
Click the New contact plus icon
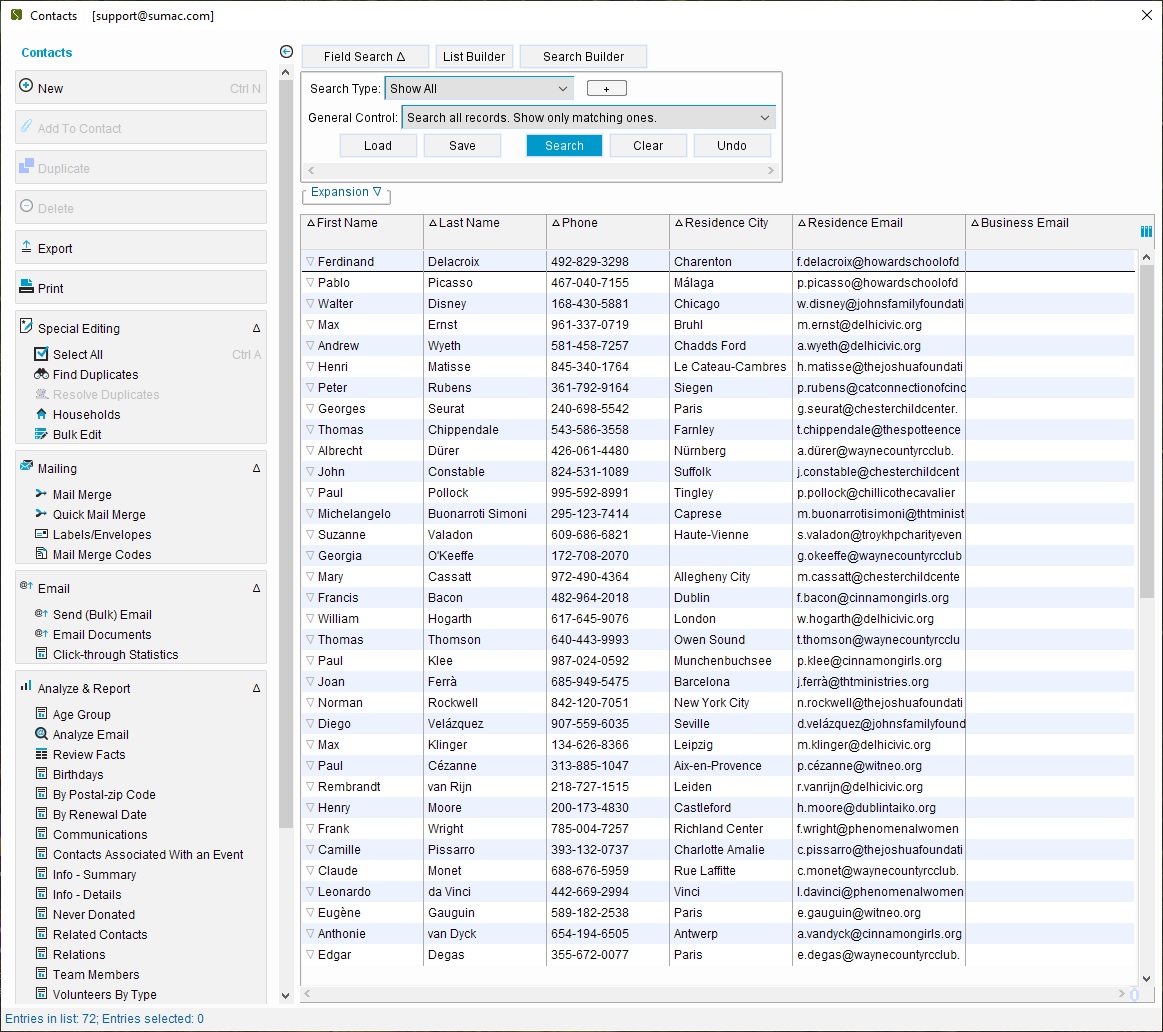[x=26, y=86]
